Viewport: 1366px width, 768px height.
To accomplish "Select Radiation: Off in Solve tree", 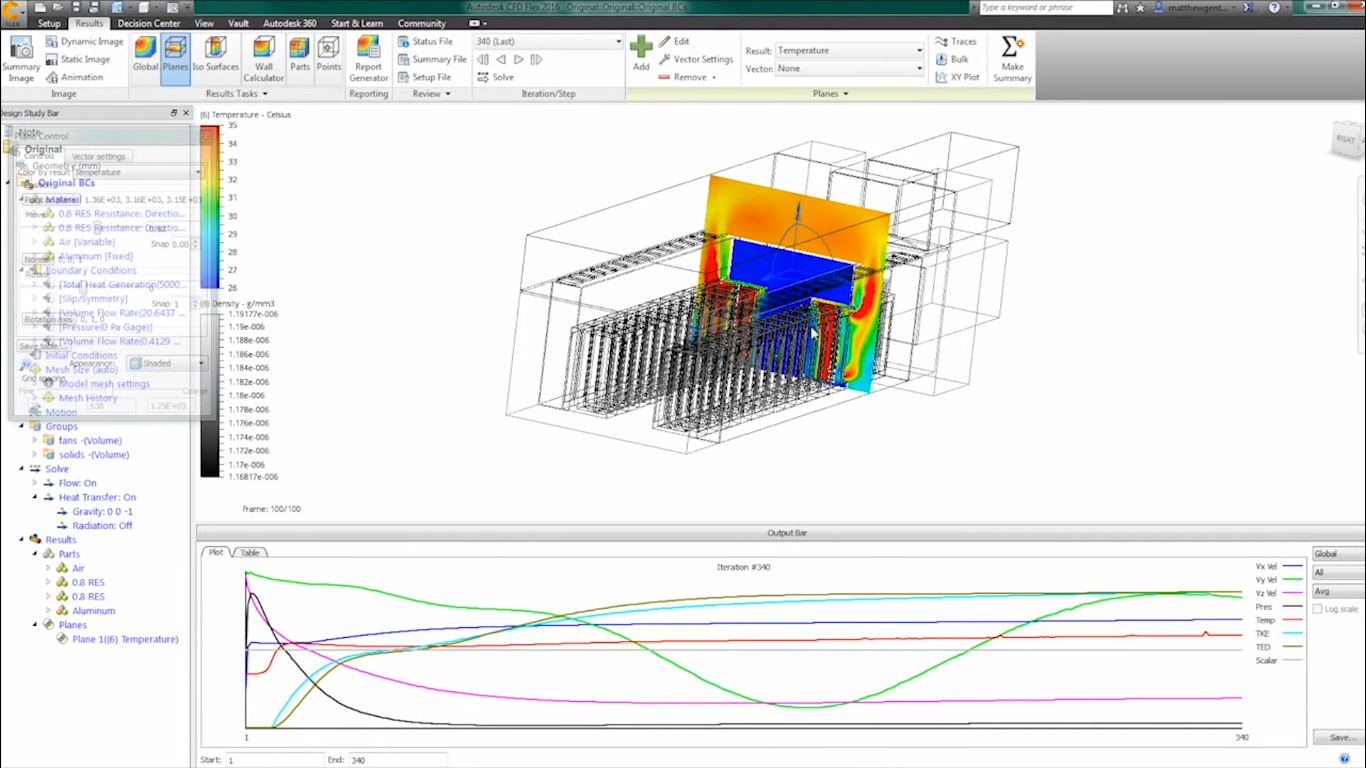I will (102, 525).
